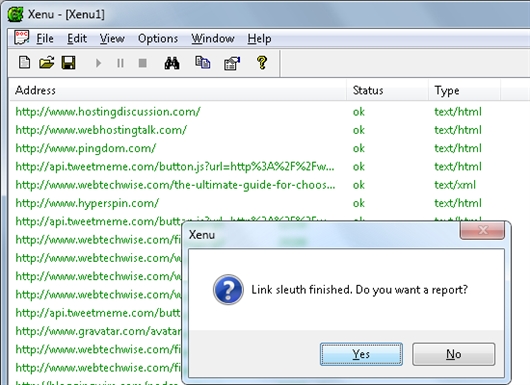This screenshot has width=530, height=385.
Task: Click the copy documents toolbar icon
Action: (202, 63)
